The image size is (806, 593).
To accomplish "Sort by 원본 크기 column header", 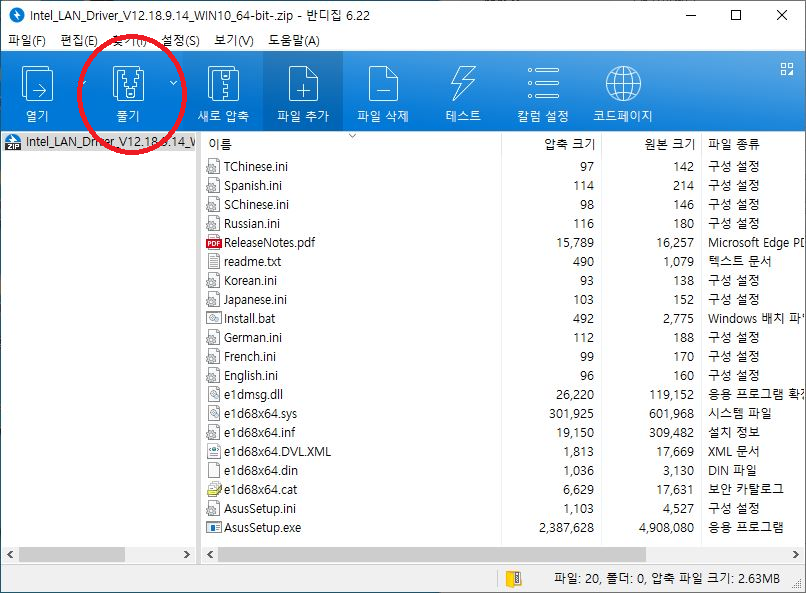I will coord(669,144).
